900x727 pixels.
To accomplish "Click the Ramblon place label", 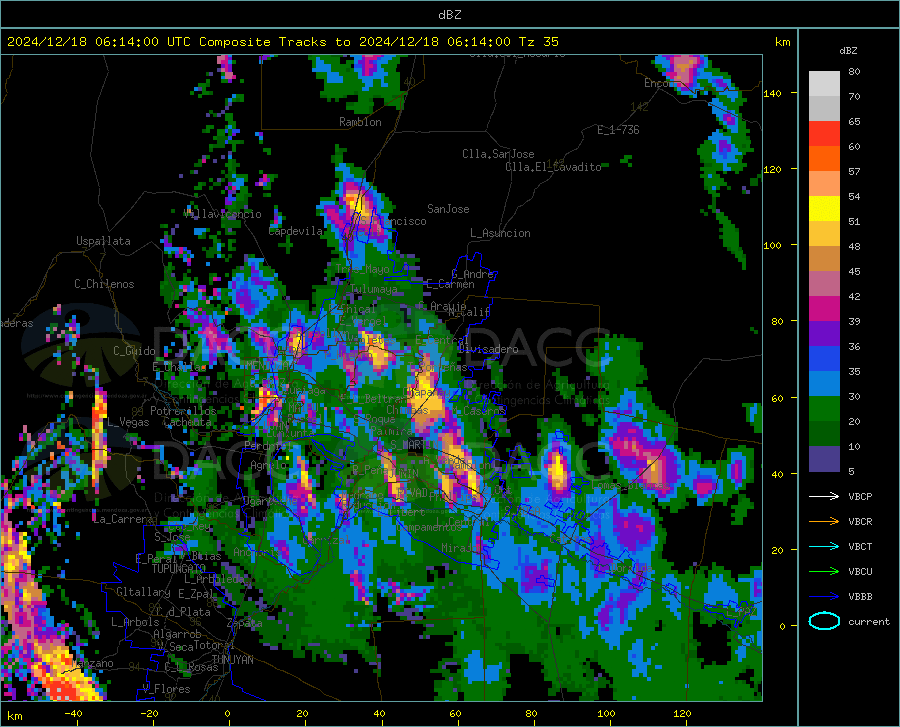I will [x=360, y=122].
